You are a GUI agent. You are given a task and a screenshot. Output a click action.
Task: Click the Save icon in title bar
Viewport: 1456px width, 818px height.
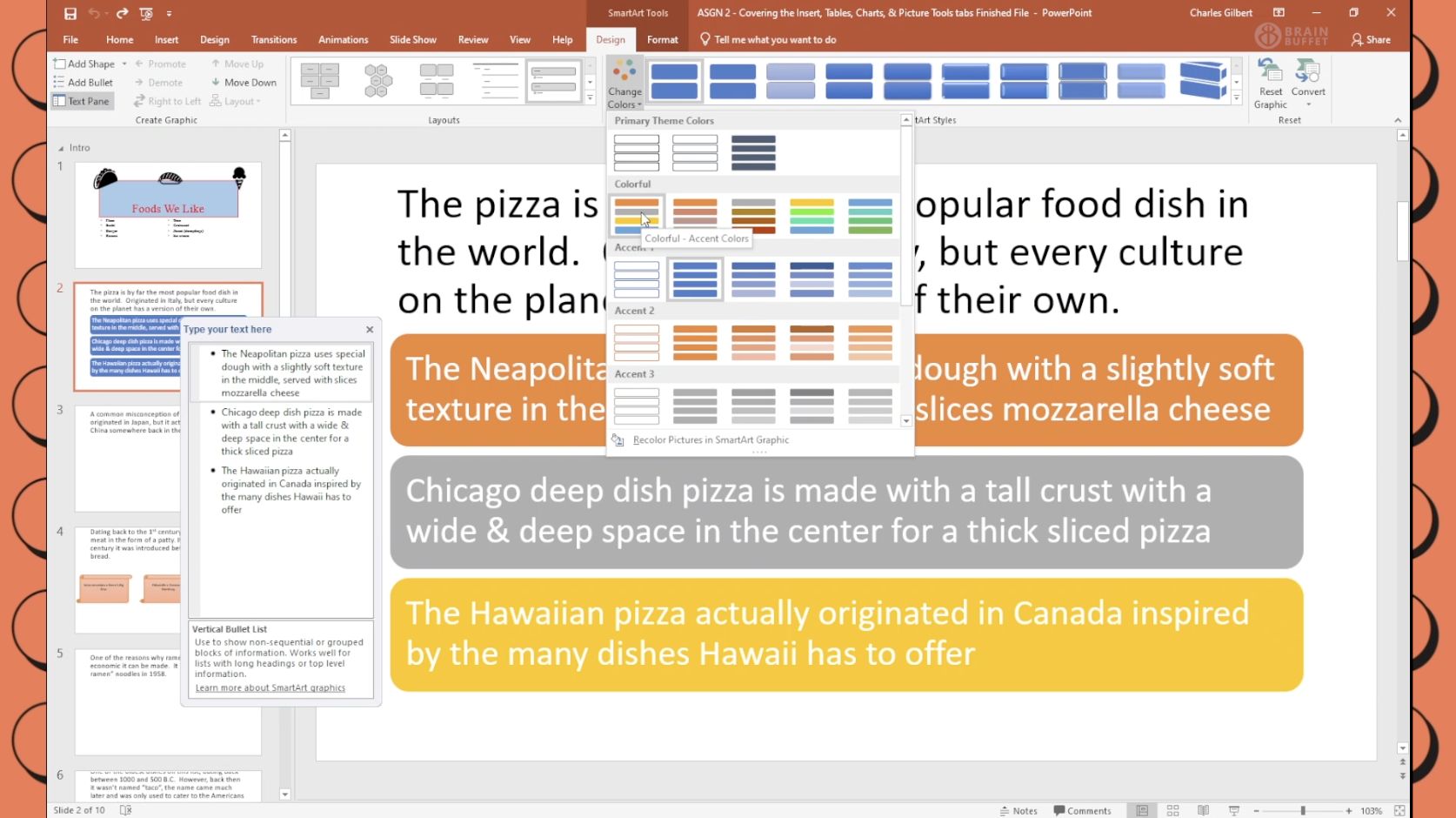pyautogui.click(x=70, y=13)
